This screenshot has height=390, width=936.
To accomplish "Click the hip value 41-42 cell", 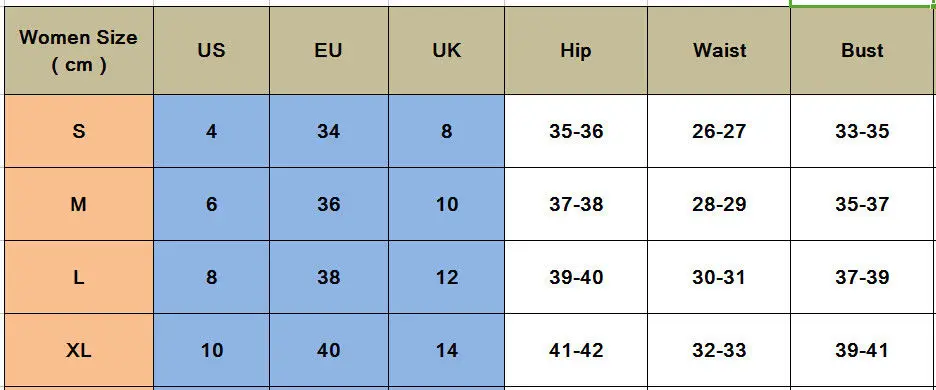I will pyautogui.click(x=576, y=351).
